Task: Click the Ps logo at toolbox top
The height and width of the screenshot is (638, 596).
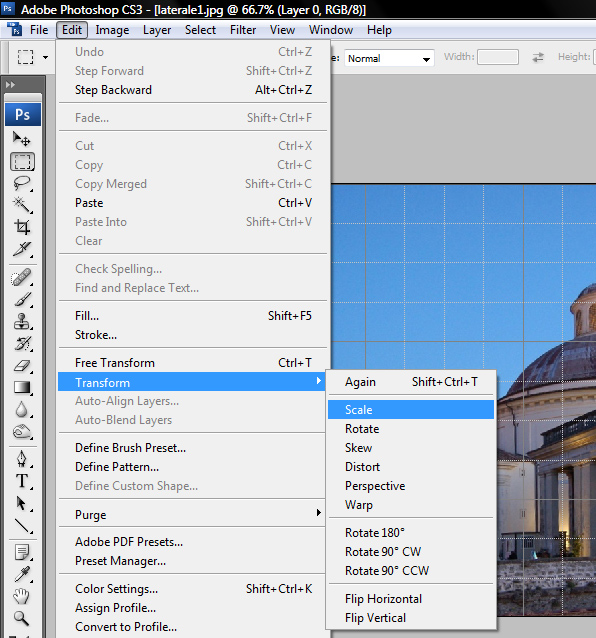Action: [x=23, y=114]
